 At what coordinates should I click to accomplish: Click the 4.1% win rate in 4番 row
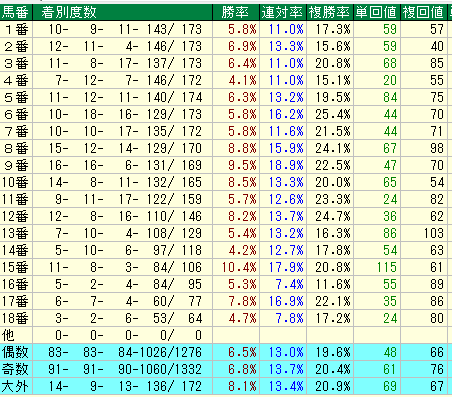point(242,80)
